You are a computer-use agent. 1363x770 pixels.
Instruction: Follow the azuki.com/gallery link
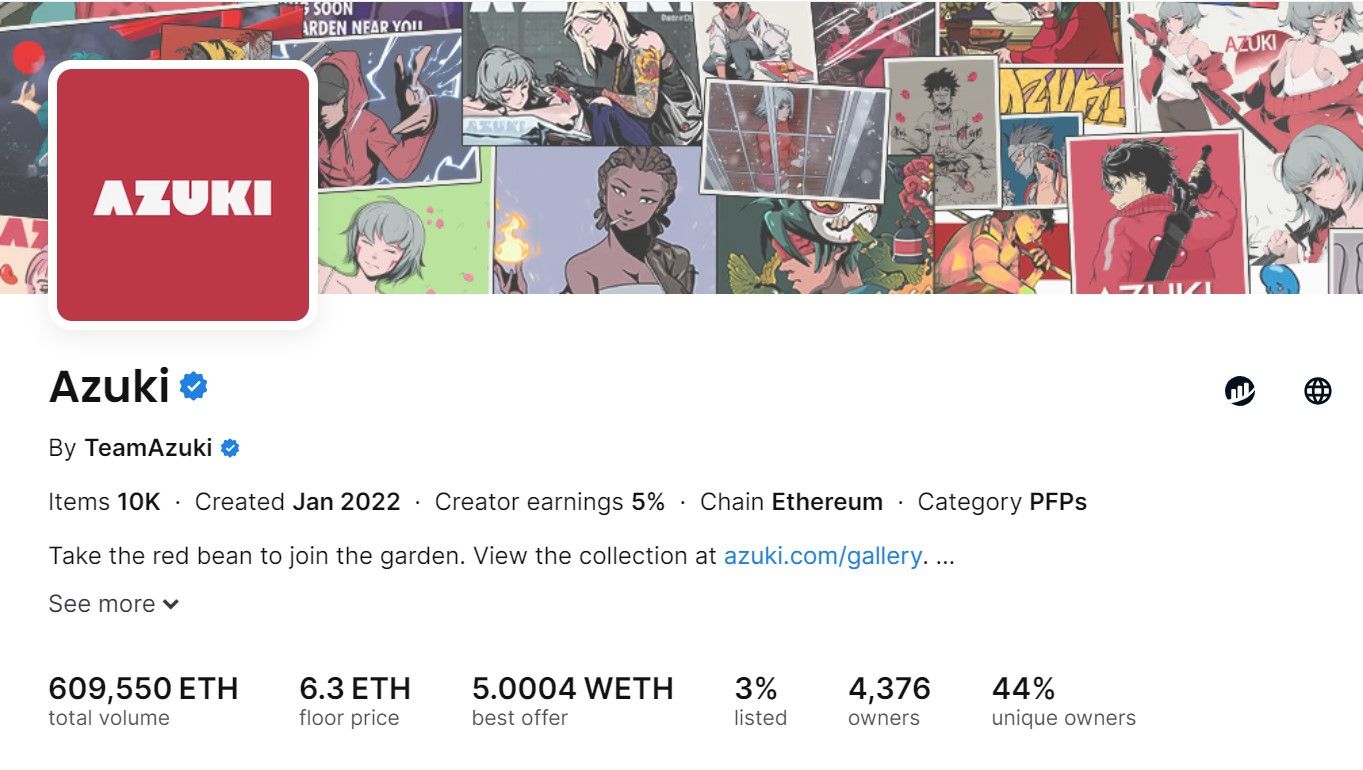tap(822, 555)
